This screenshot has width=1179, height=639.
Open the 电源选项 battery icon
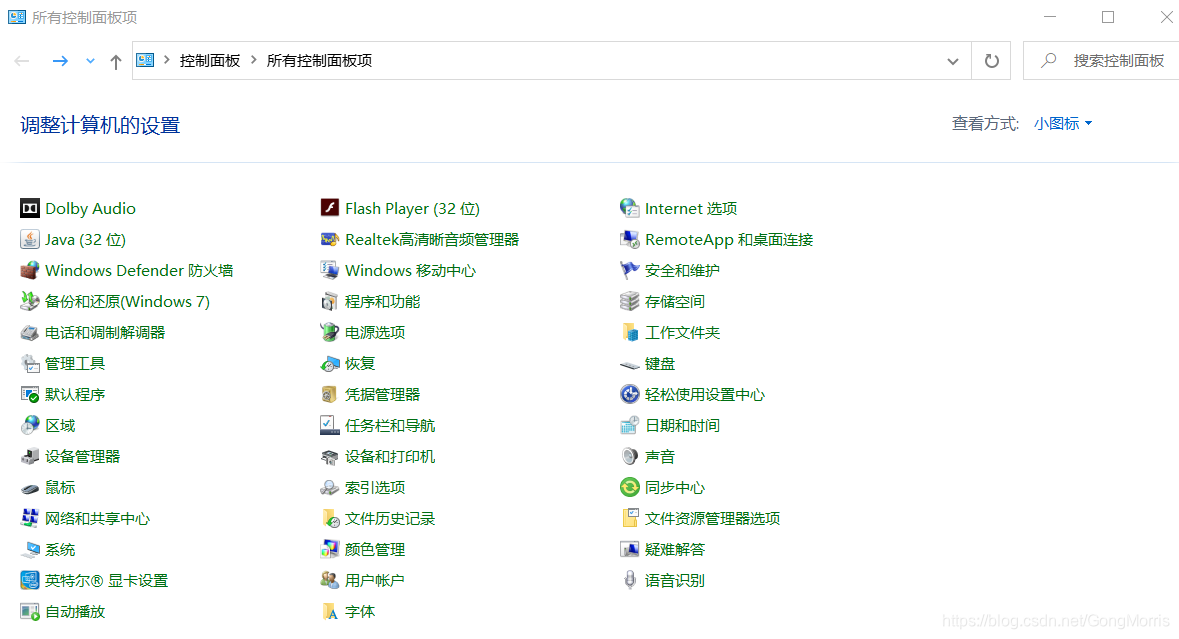(329, 332)
